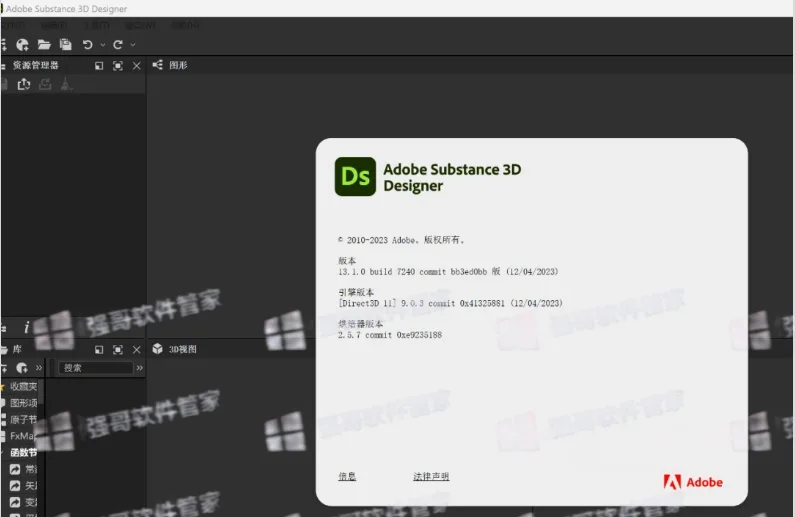The width and height of the screenshot is (795, 517).
Task: Select the 变 function sub-item
Action: [x=31, y=502]
